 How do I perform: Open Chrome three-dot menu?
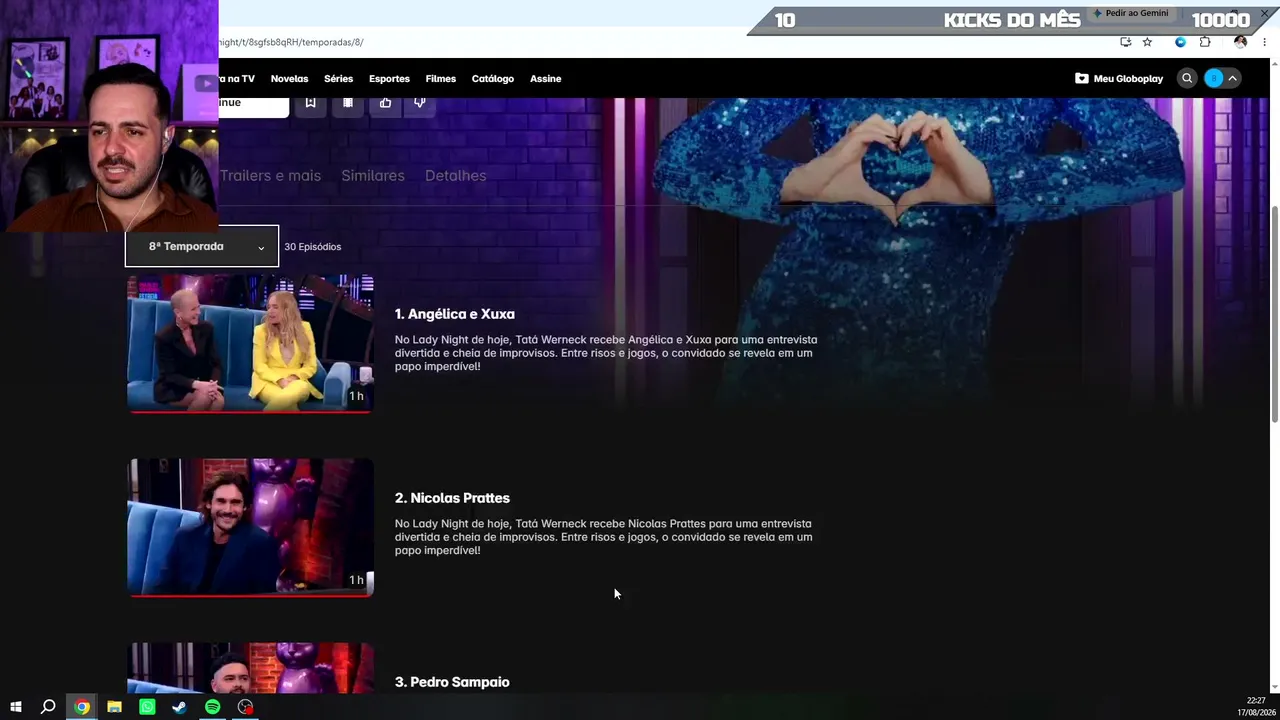click(1265, 42)
